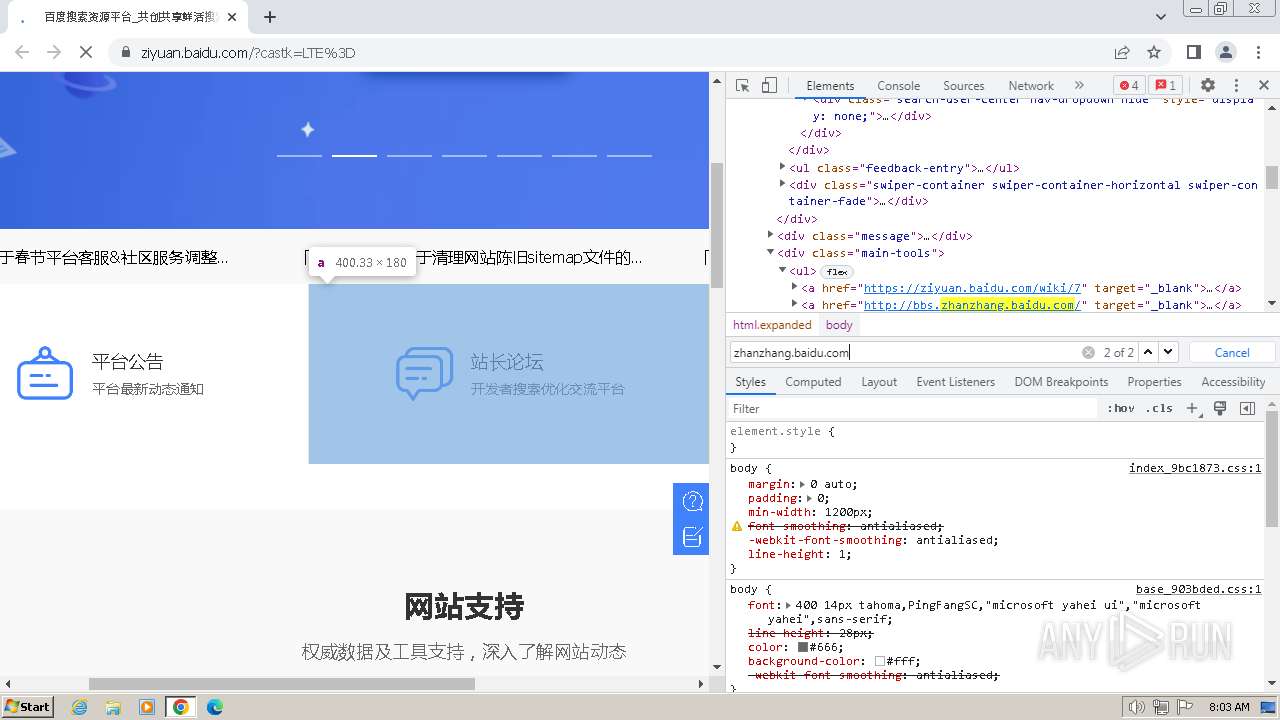Toggle the flex badge on ul
Image resolution: width=1280 pixels, height=720 pixels.
pos(837,271)
